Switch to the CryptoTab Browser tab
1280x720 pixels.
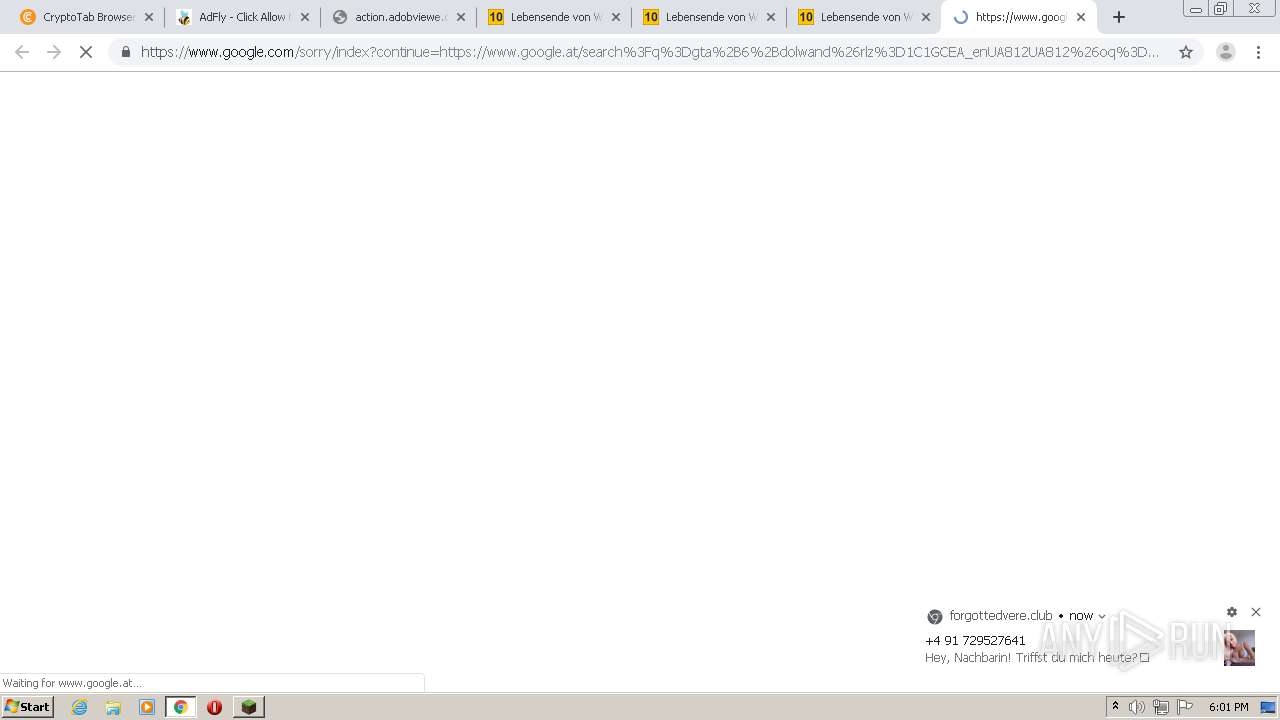pos(86,17)
